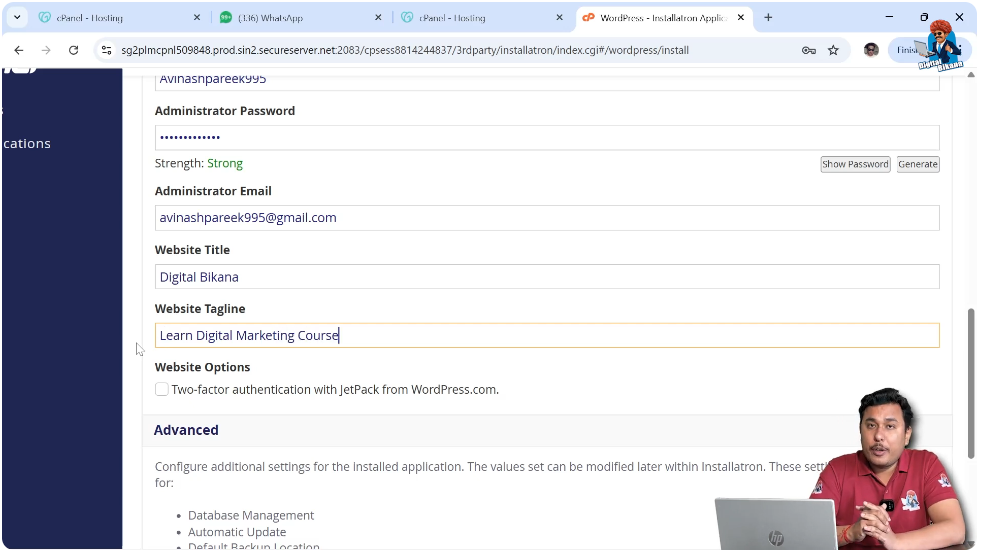Focus the Website Tagline field
The width and height of the screenshot is (981, 550).
pyautogui.click(x=547, y=335)
